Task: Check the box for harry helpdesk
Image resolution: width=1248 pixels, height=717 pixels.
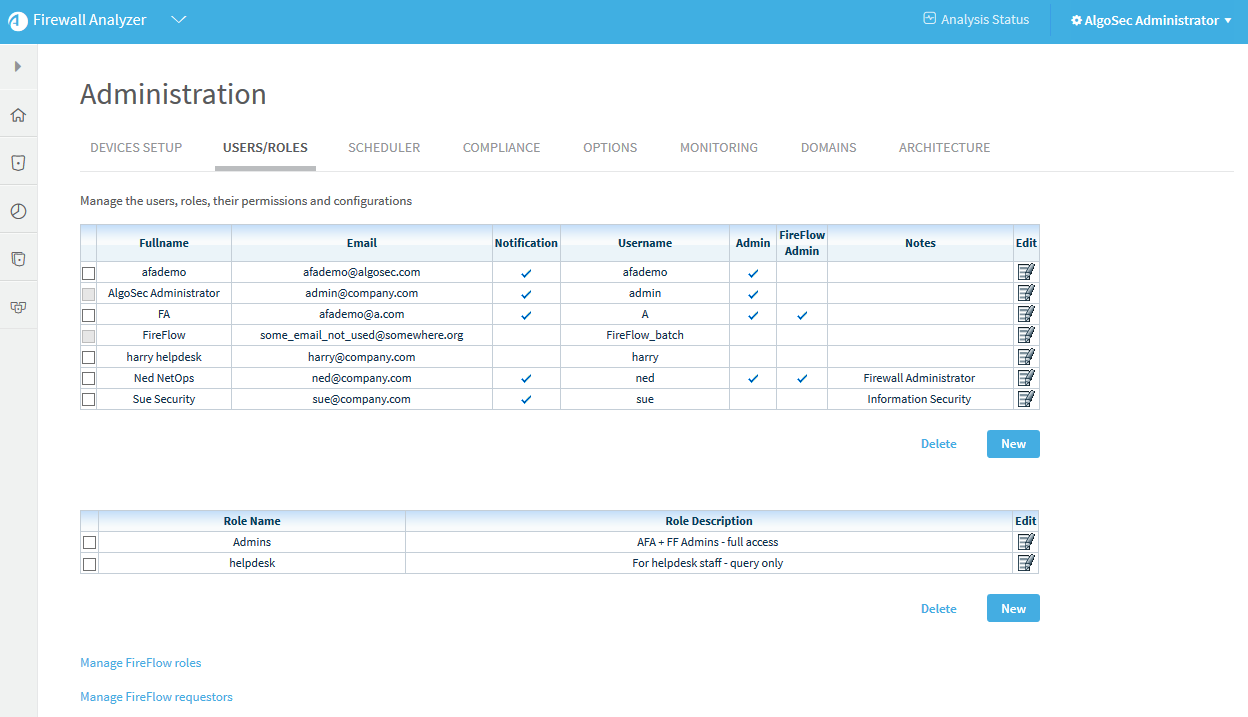Action: tap(89, 358)
